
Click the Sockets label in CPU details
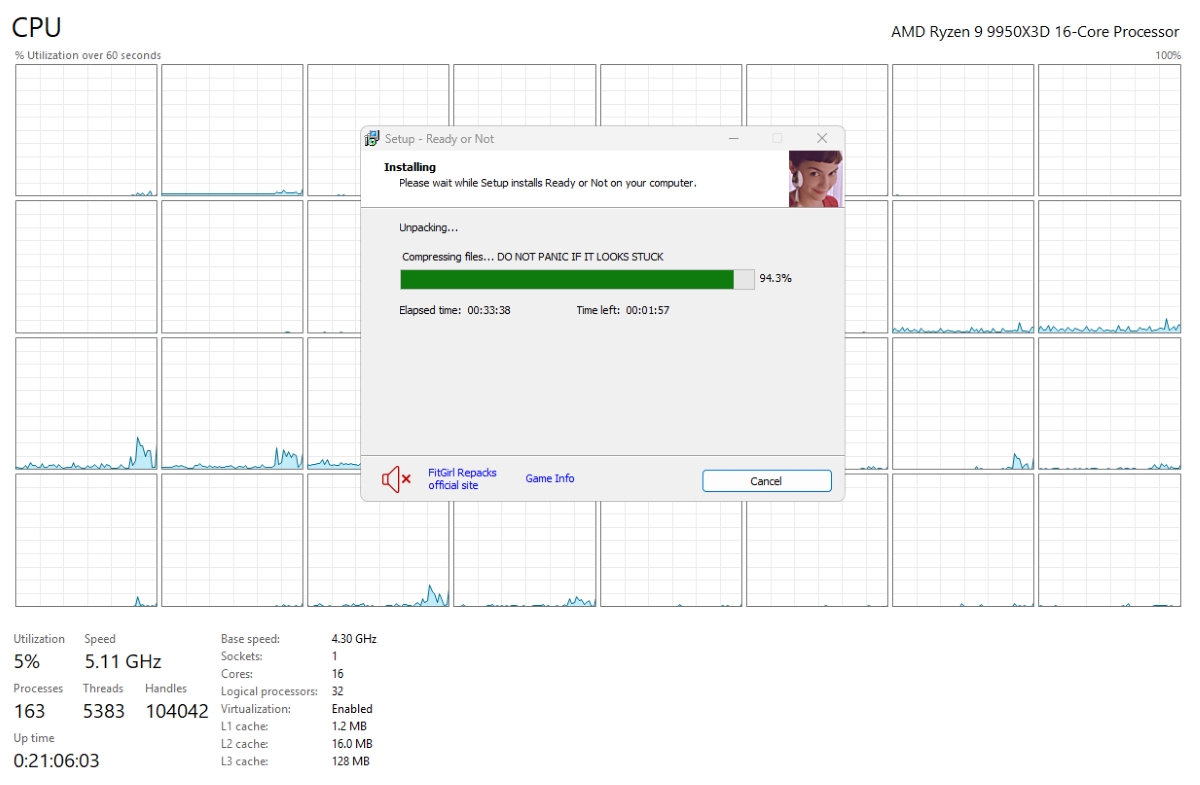tap(242, 656)
